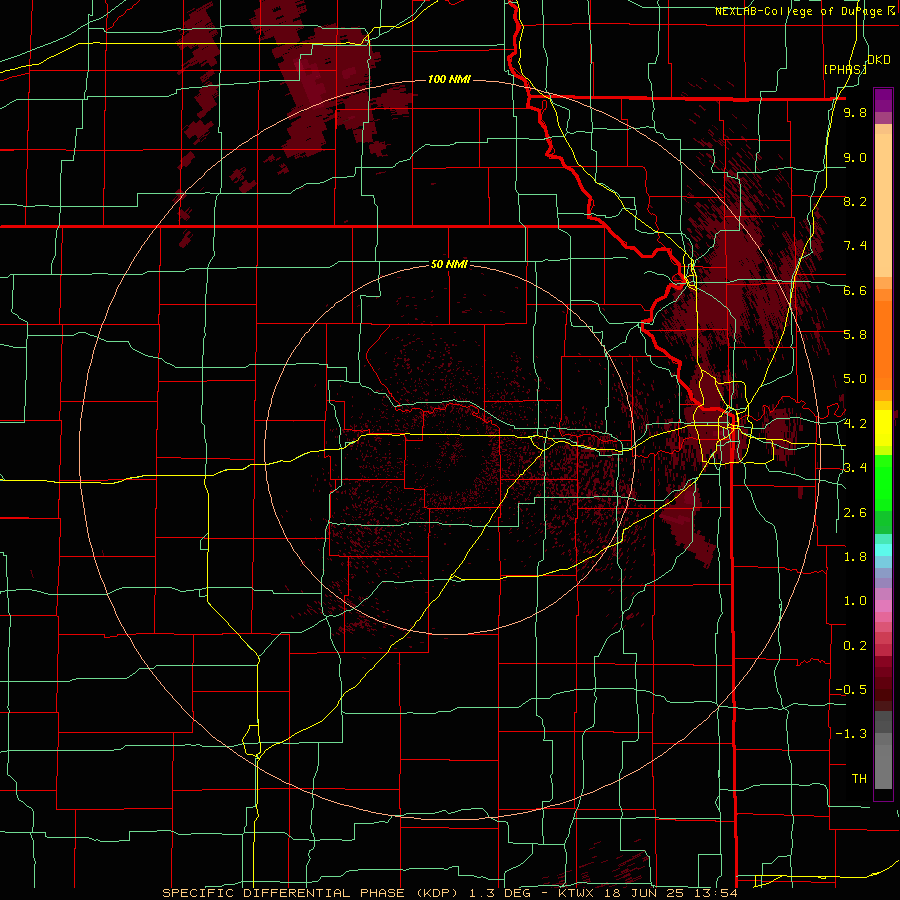Click the PHAS unit label above colorbar

coord(845,69)
